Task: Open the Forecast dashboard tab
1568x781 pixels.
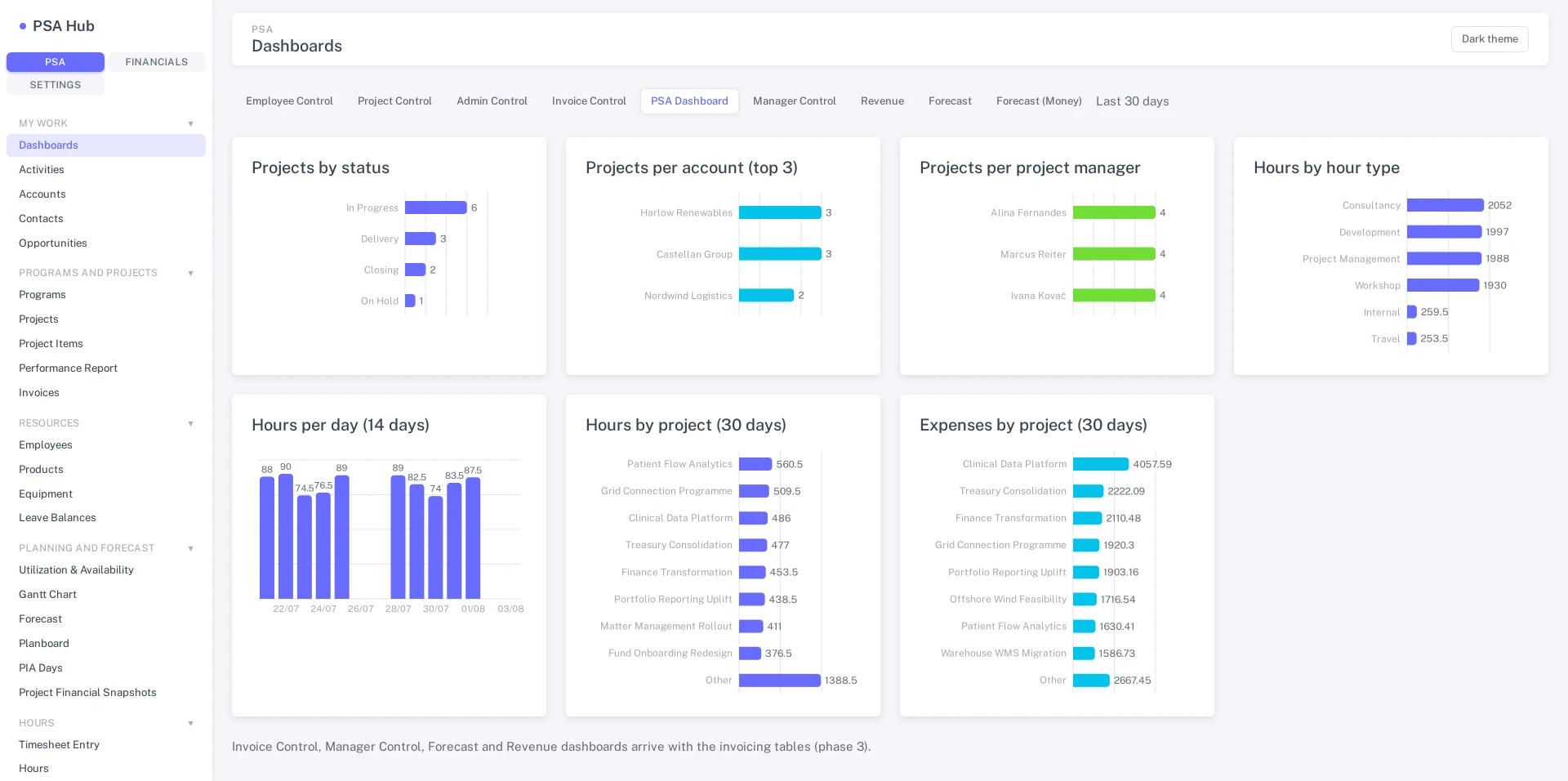Action: [950, 101]
